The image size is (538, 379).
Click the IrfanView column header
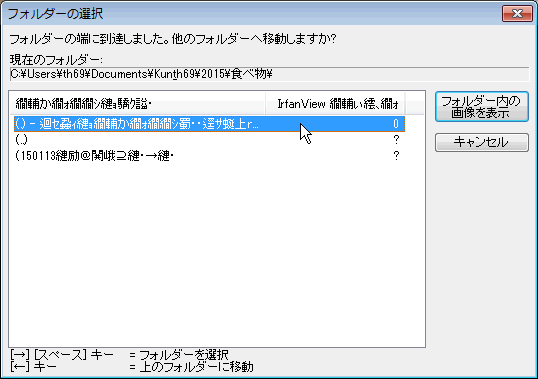tap(335, 104)
